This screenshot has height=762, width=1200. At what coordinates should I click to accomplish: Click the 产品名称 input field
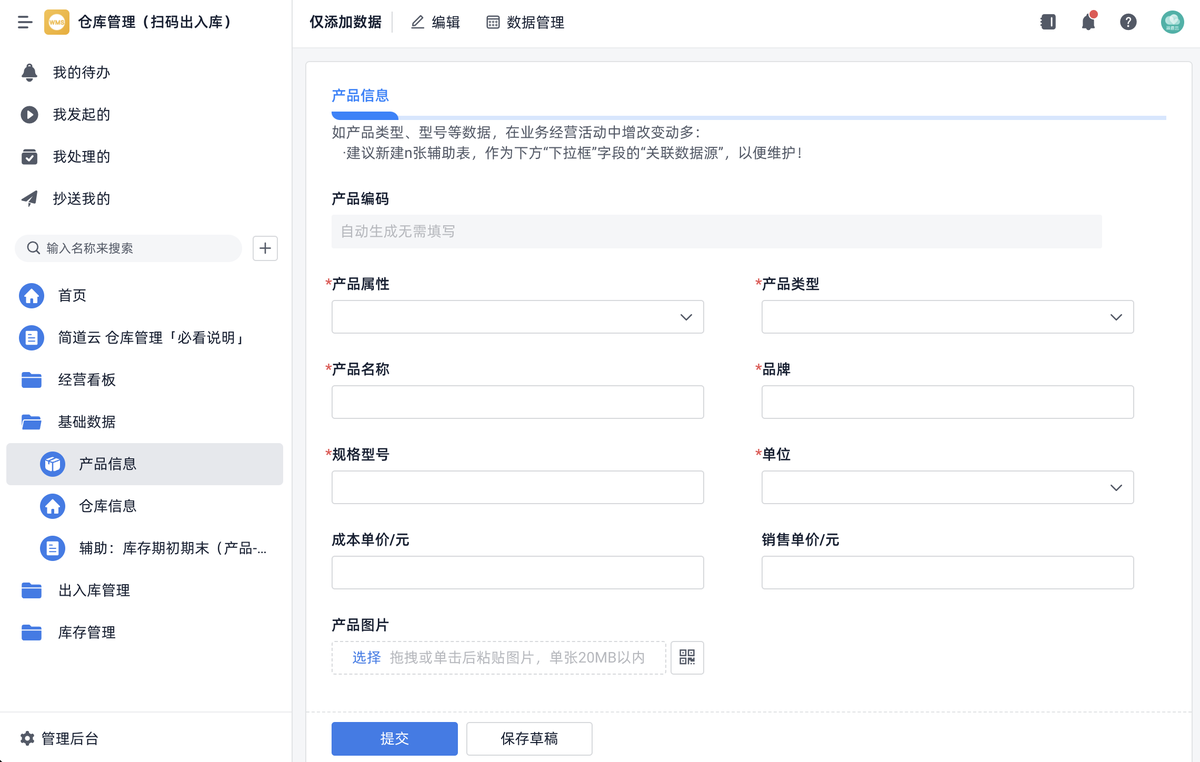(x=517, y=401)
